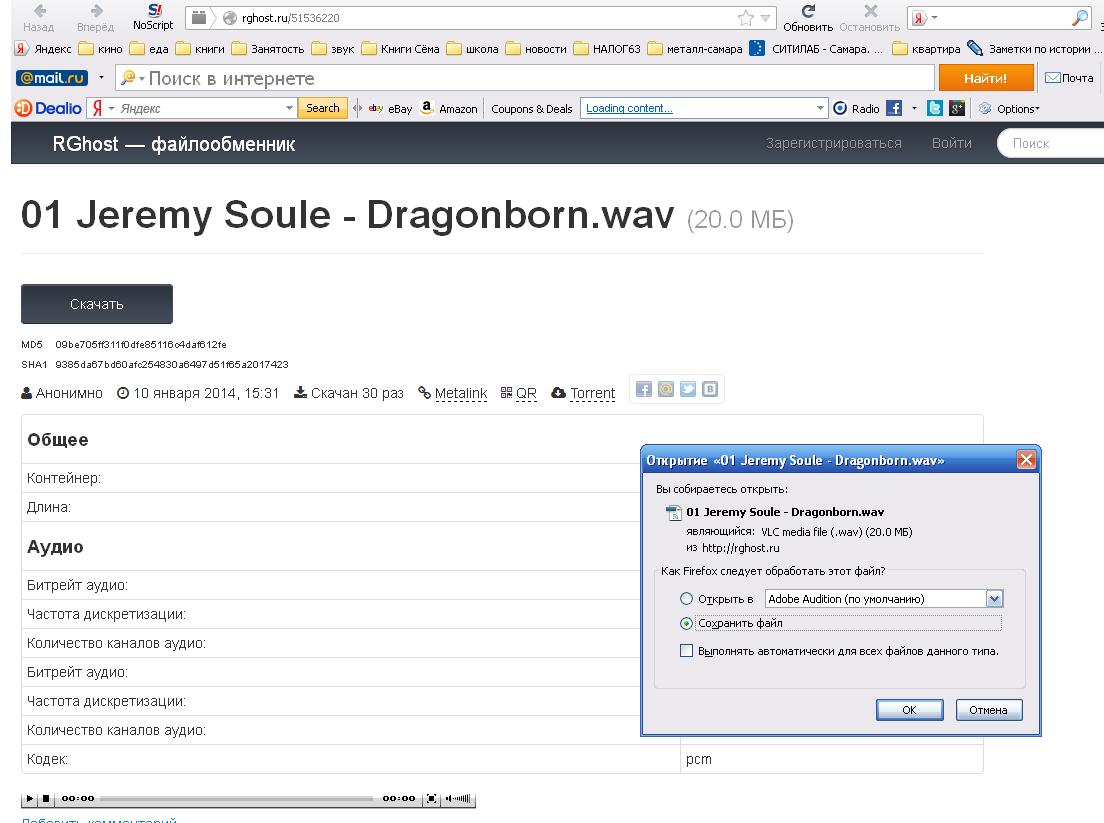Toggle fullscreen icon in the audio player

431,799
